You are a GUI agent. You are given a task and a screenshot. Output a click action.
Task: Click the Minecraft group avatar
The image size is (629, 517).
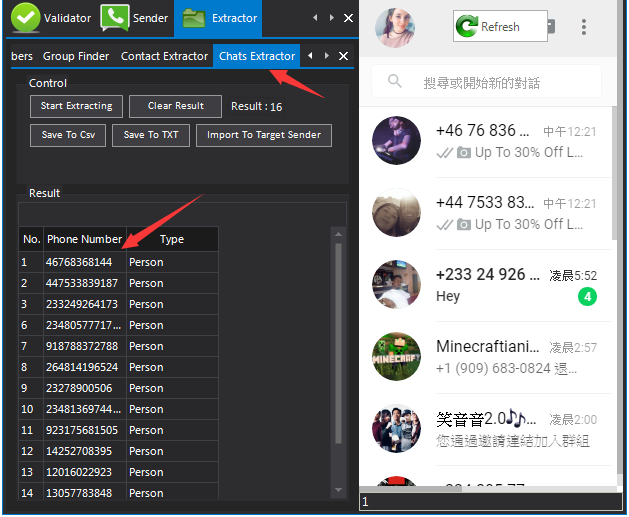click(x=396, y=356)
